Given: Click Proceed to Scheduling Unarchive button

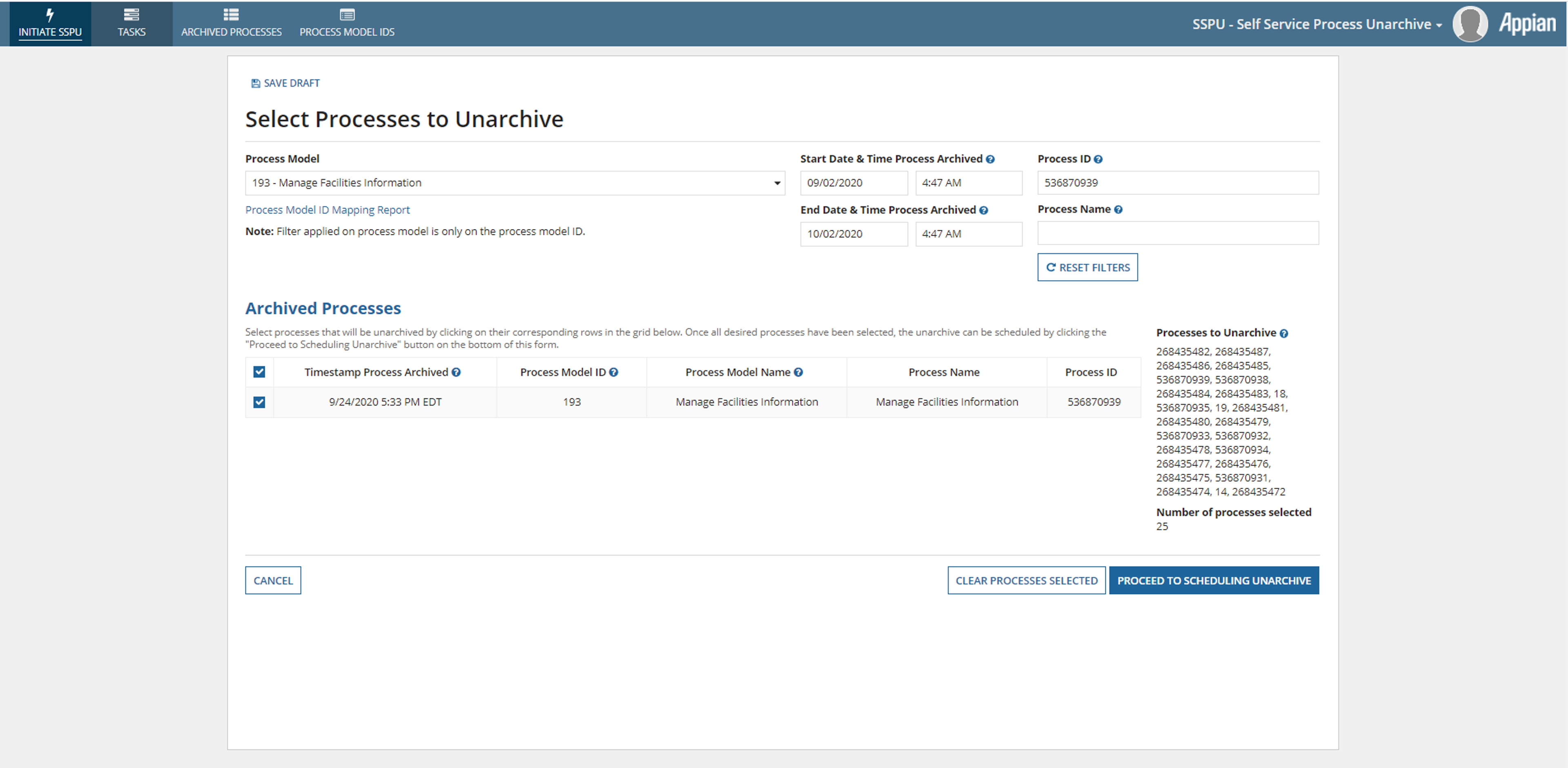Looking at the screenshot, I should click(1214, 580).
